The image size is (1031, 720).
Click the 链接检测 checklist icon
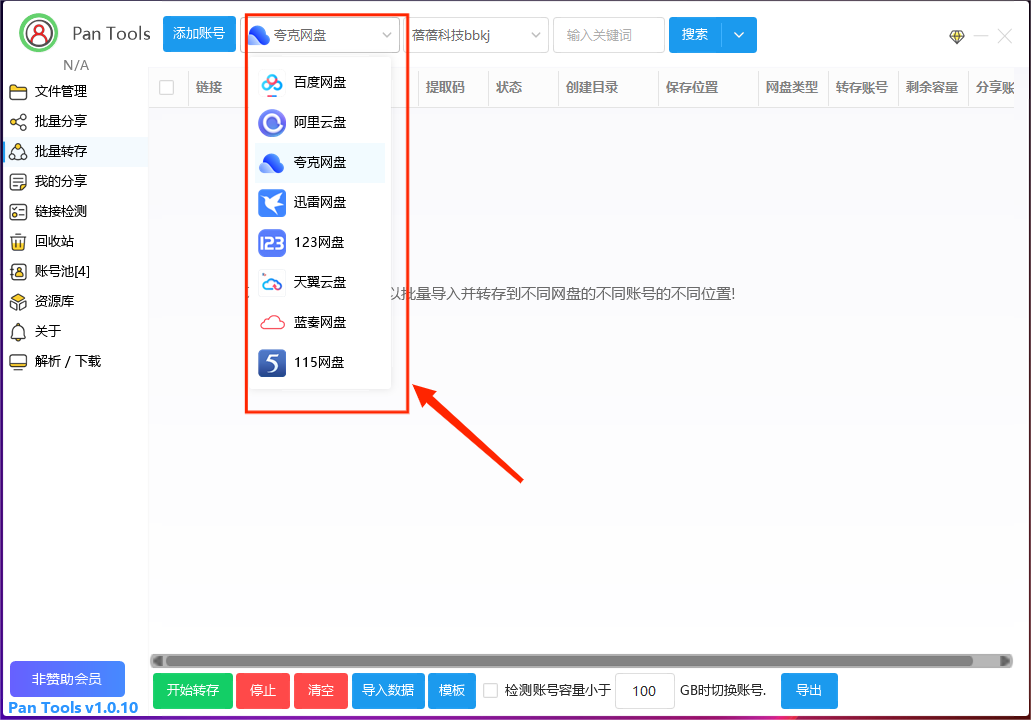(18, 212)
